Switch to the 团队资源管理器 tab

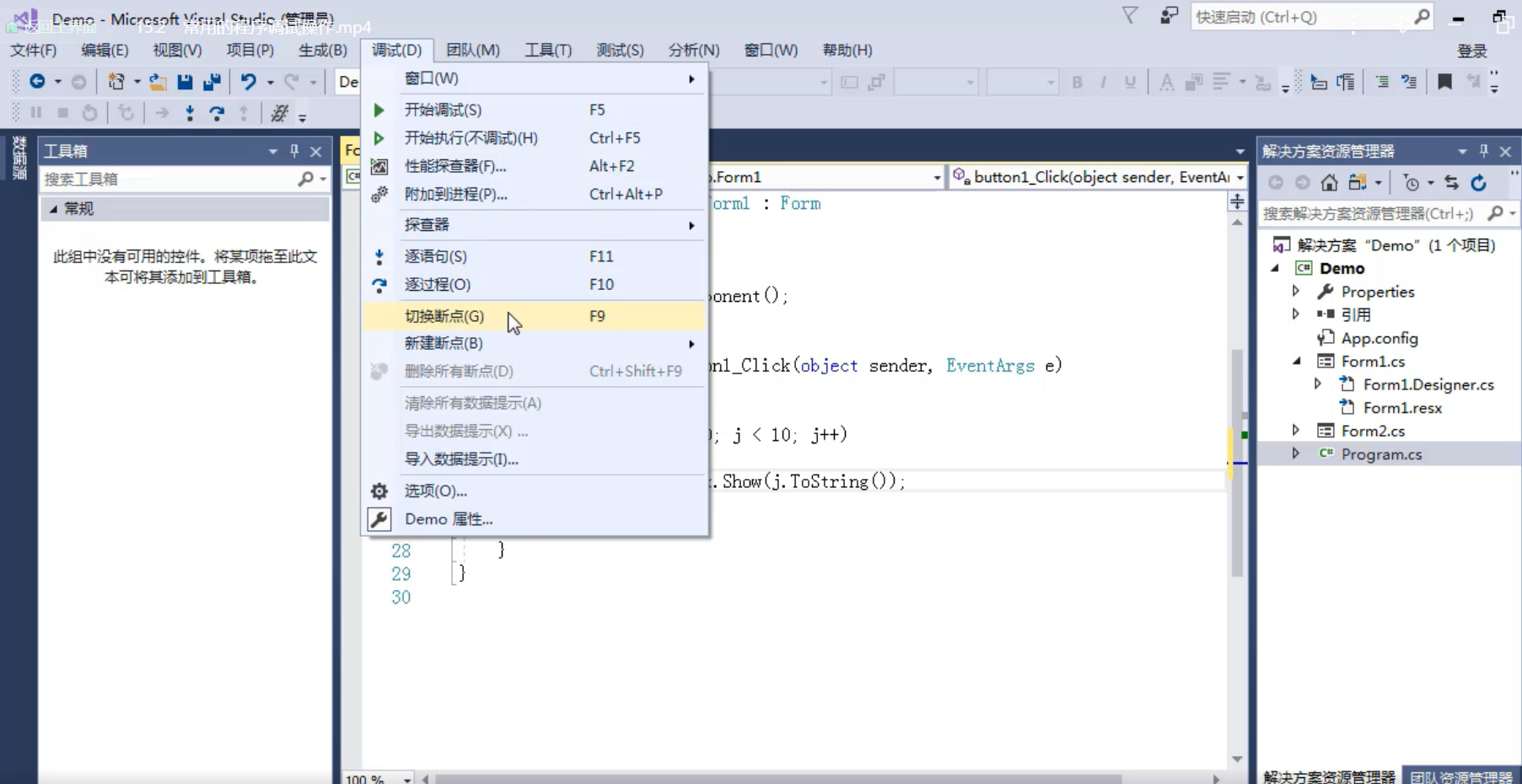point(1460,776)
